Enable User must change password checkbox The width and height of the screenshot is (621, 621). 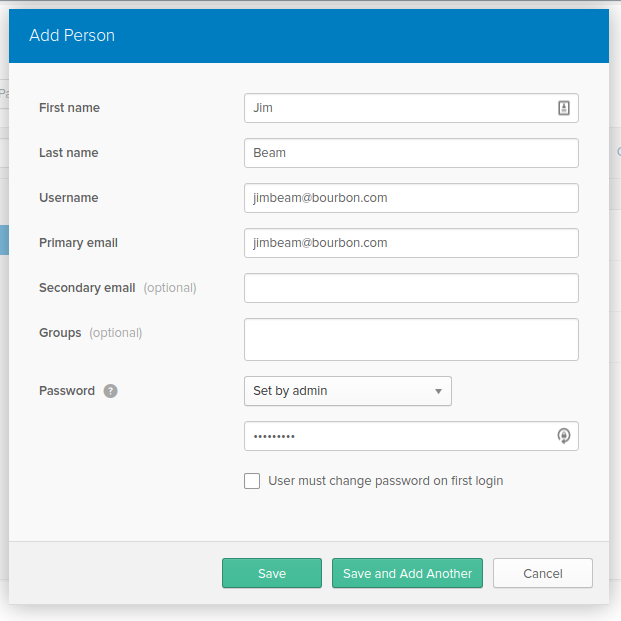click(x=252, y=481)
